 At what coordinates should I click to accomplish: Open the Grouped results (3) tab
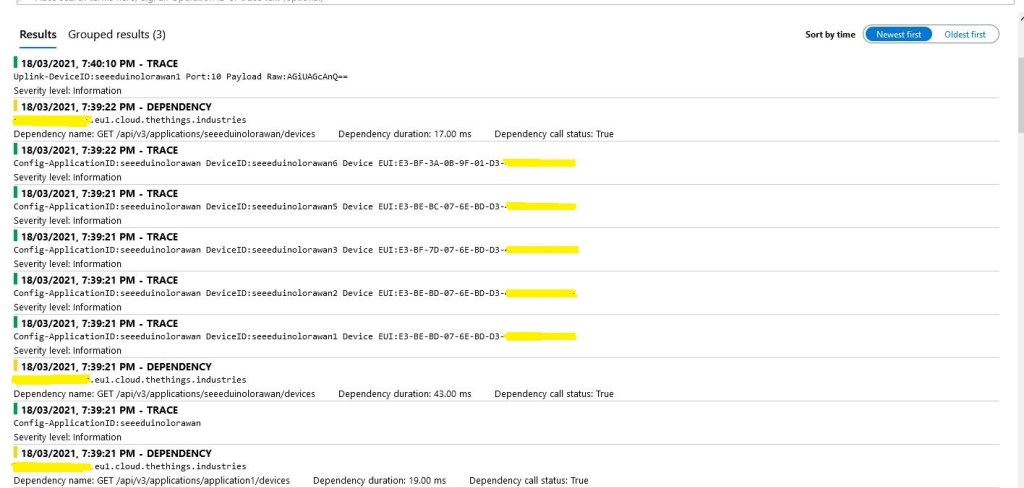(x=116, y=34)
